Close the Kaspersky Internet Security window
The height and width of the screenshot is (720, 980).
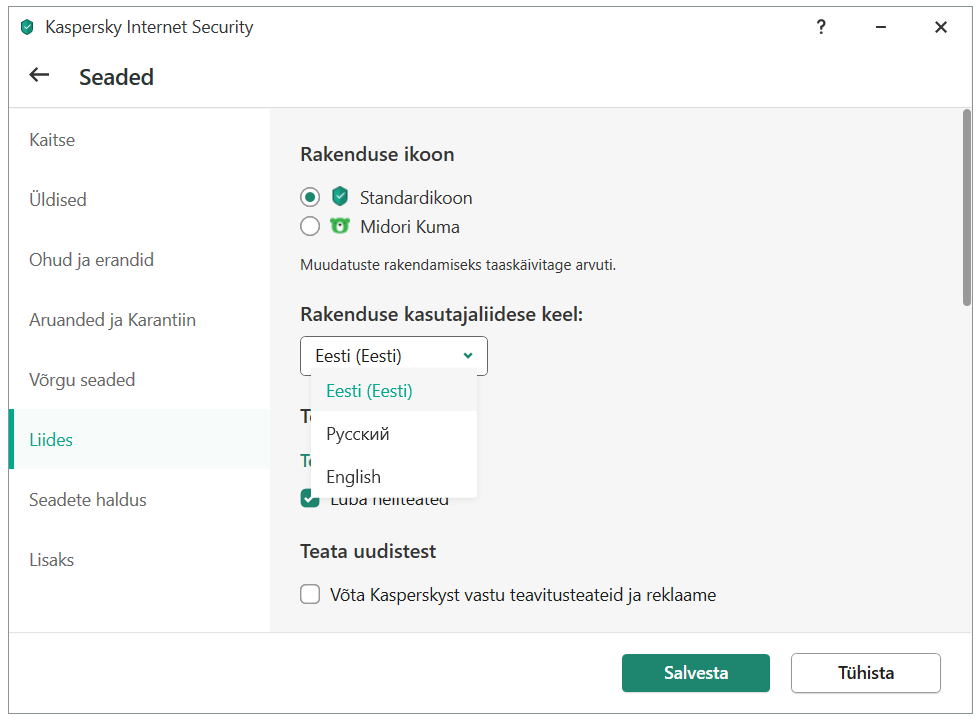tap(941, 27)
